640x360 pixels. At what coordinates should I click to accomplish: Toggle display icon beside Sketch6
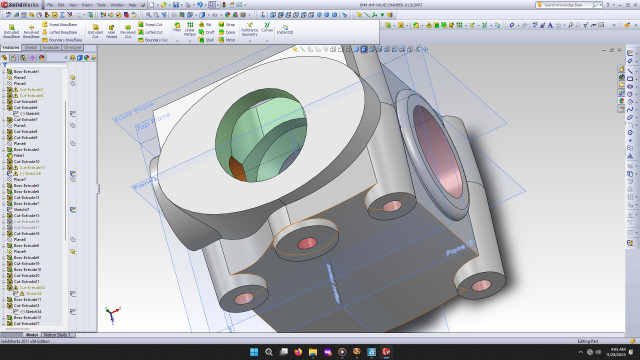pyautogui.click(x=73, y=113)
